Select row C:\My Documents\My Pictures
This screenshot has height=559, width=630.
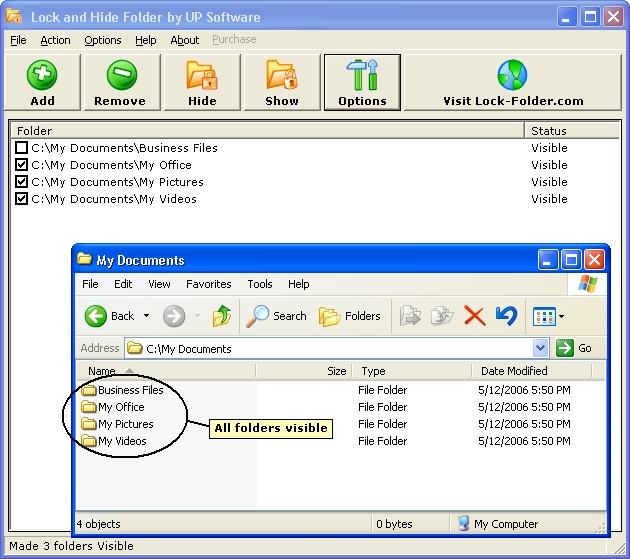pos(315,182)
